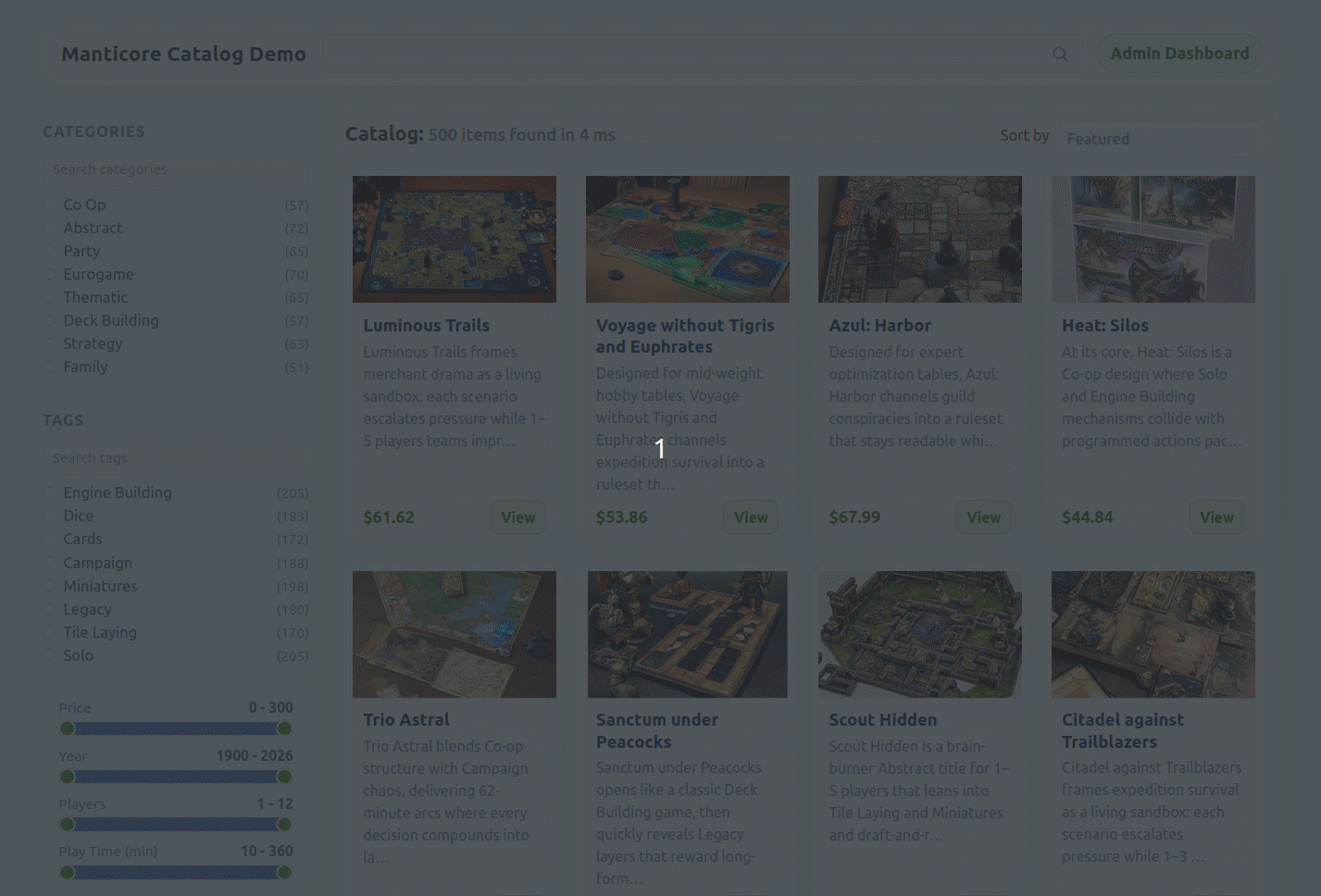Open the Sort by Featured dropdown
Viewport: 1321px width, 896px height.
tap(1160, 139)
